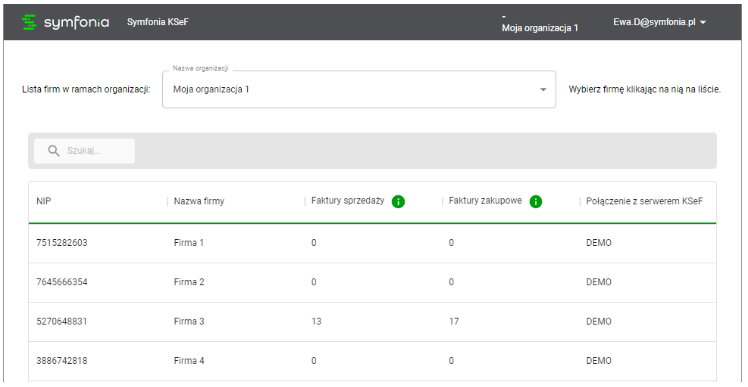Viewport: 748px width, 387px height.
Task: Open Symfonia KSeF header title
Action: [158, 22]
